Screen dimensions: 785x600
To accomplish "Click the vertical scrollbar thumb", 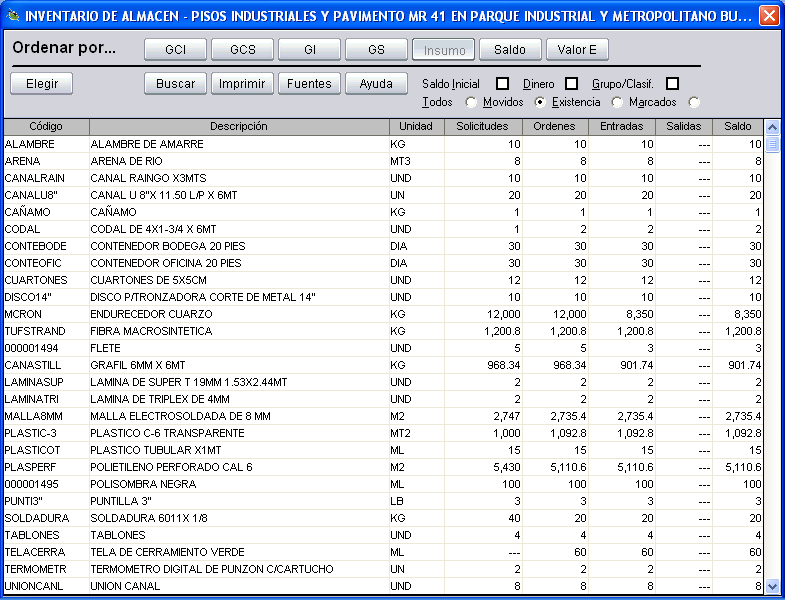I will tap(772, 144).
